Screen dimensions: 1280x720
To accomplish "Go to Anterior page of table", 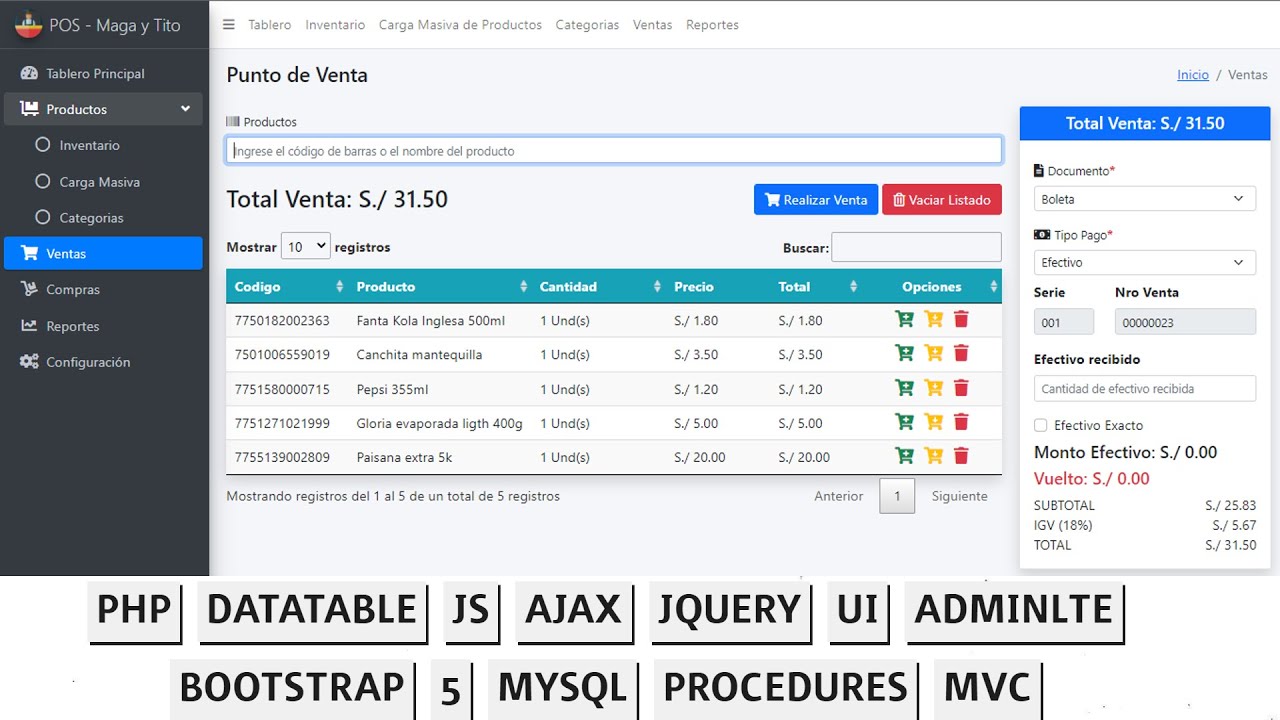I will tap(839, 496).
